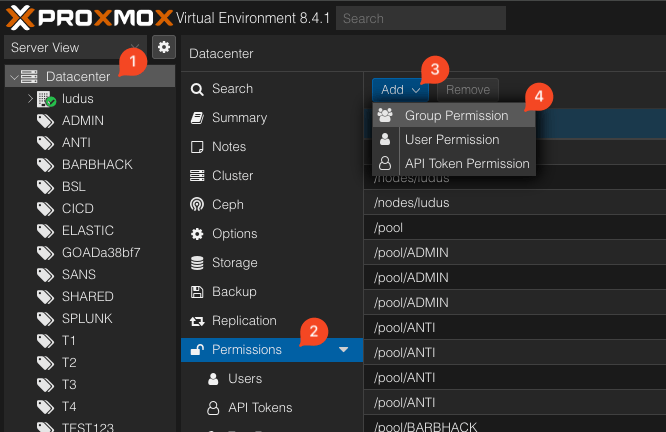Collapse the Datacenter tree node
This screenshot has width=666, height=432.
click(12, 77)
